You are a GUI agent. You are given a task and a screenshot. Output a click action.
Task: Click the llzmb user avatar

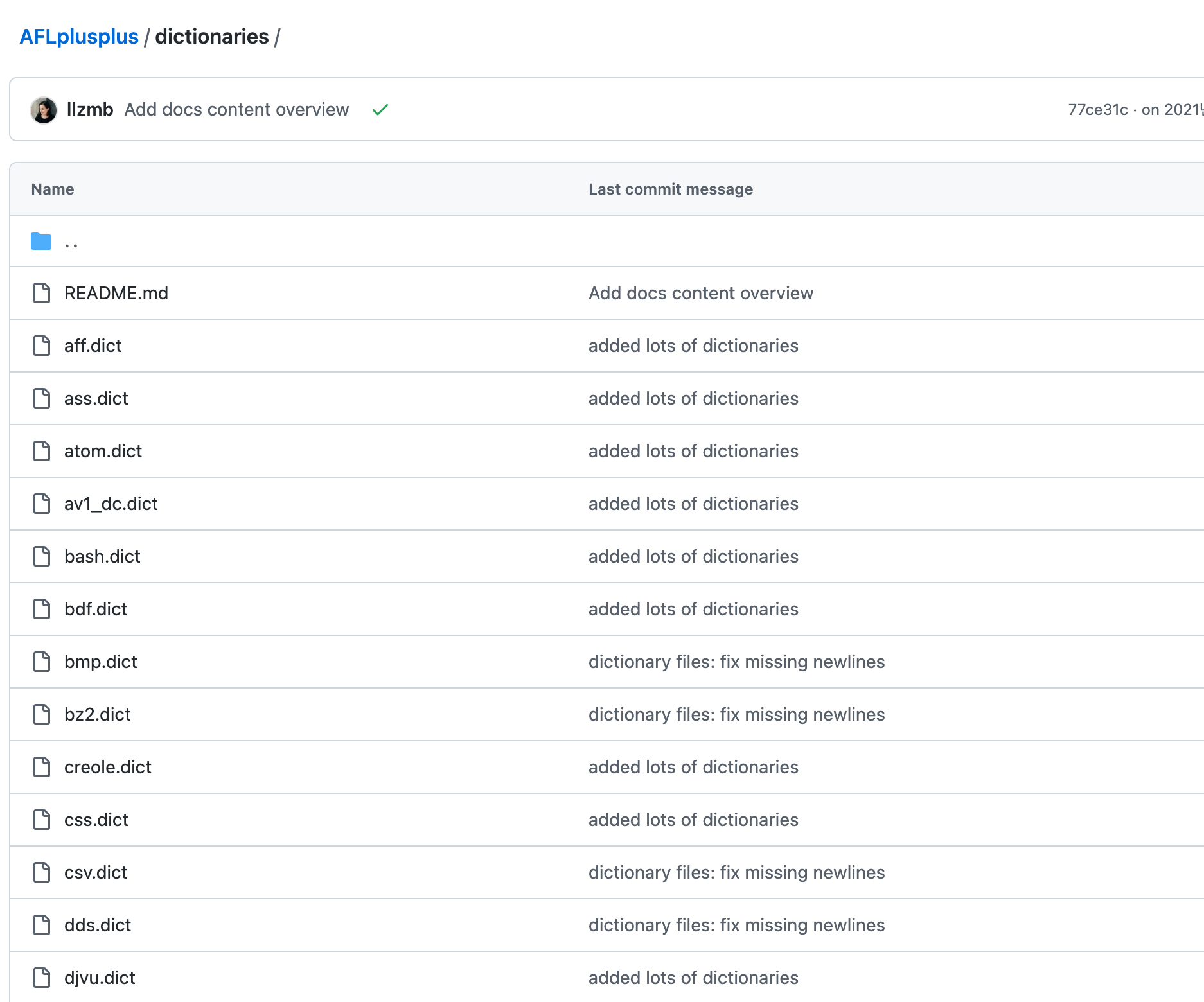tap(44, 110)
